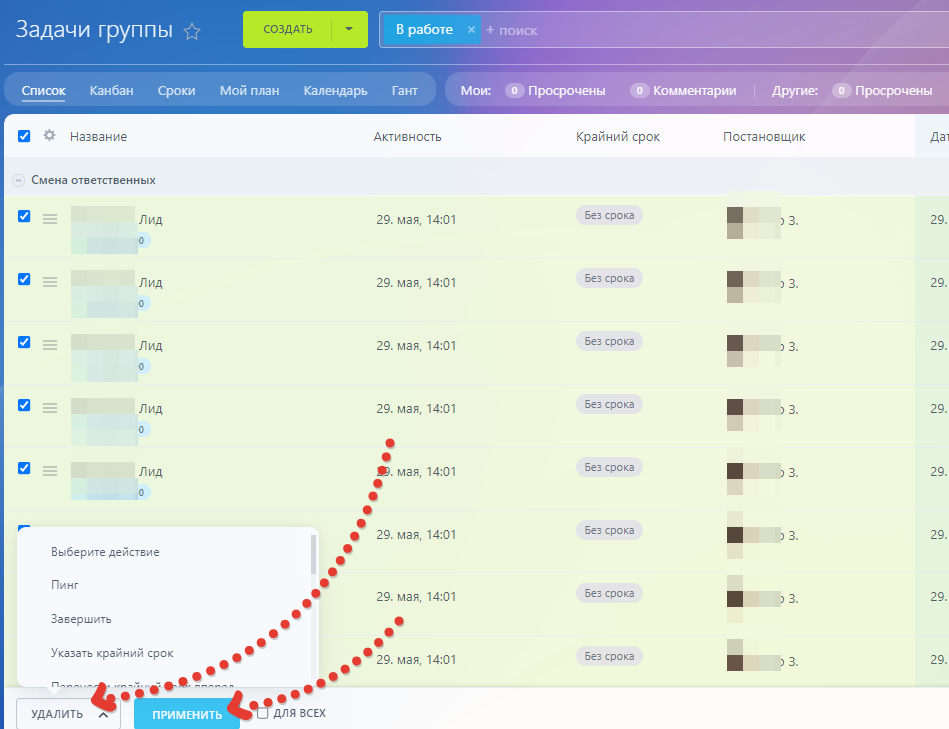Select Пинг in the action list
Viewport: 949px width, 729px height.
[65, 585]
